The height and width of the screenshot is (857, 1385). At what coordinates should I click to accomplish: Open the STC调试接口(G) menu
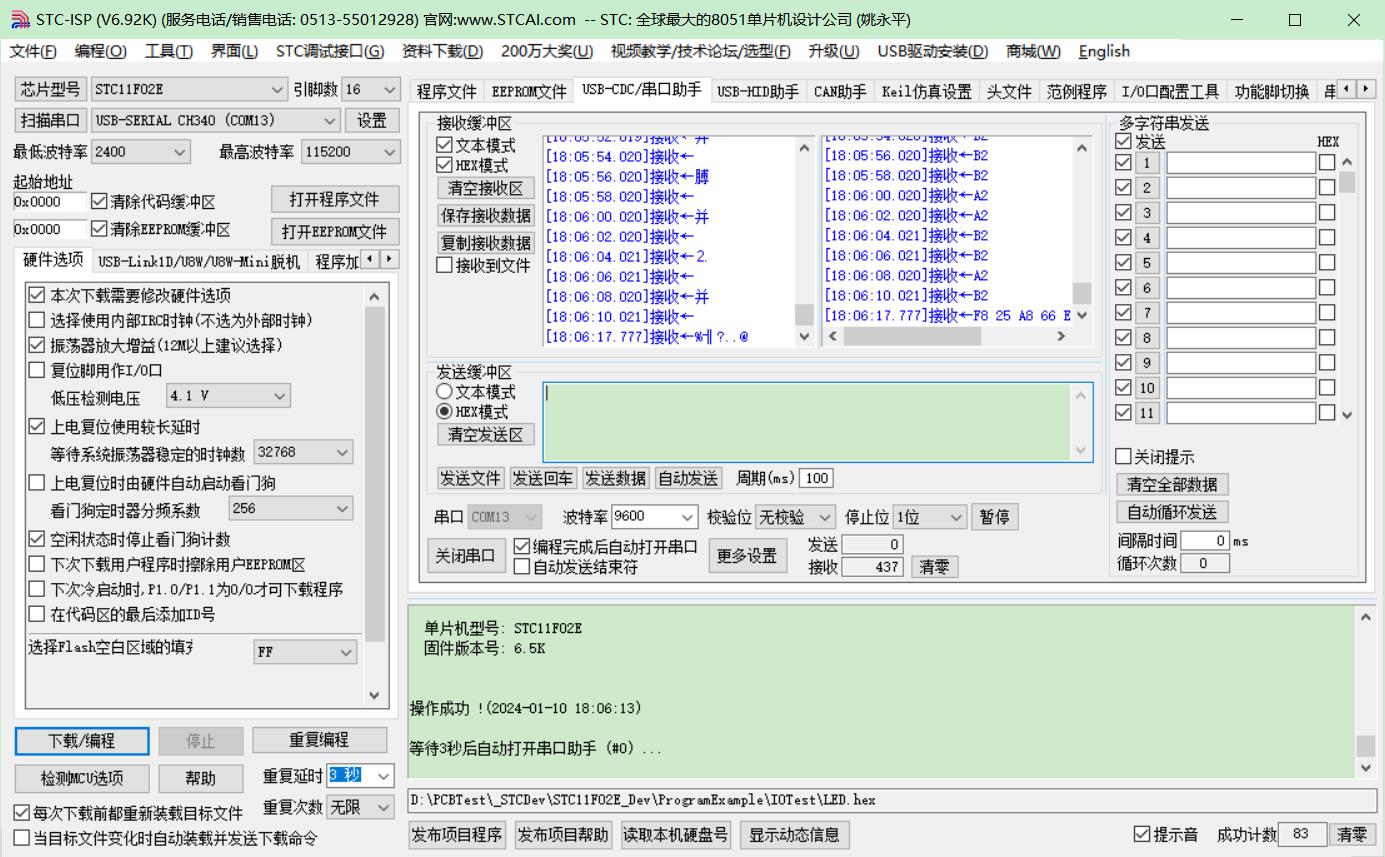[x=329, y=51]
